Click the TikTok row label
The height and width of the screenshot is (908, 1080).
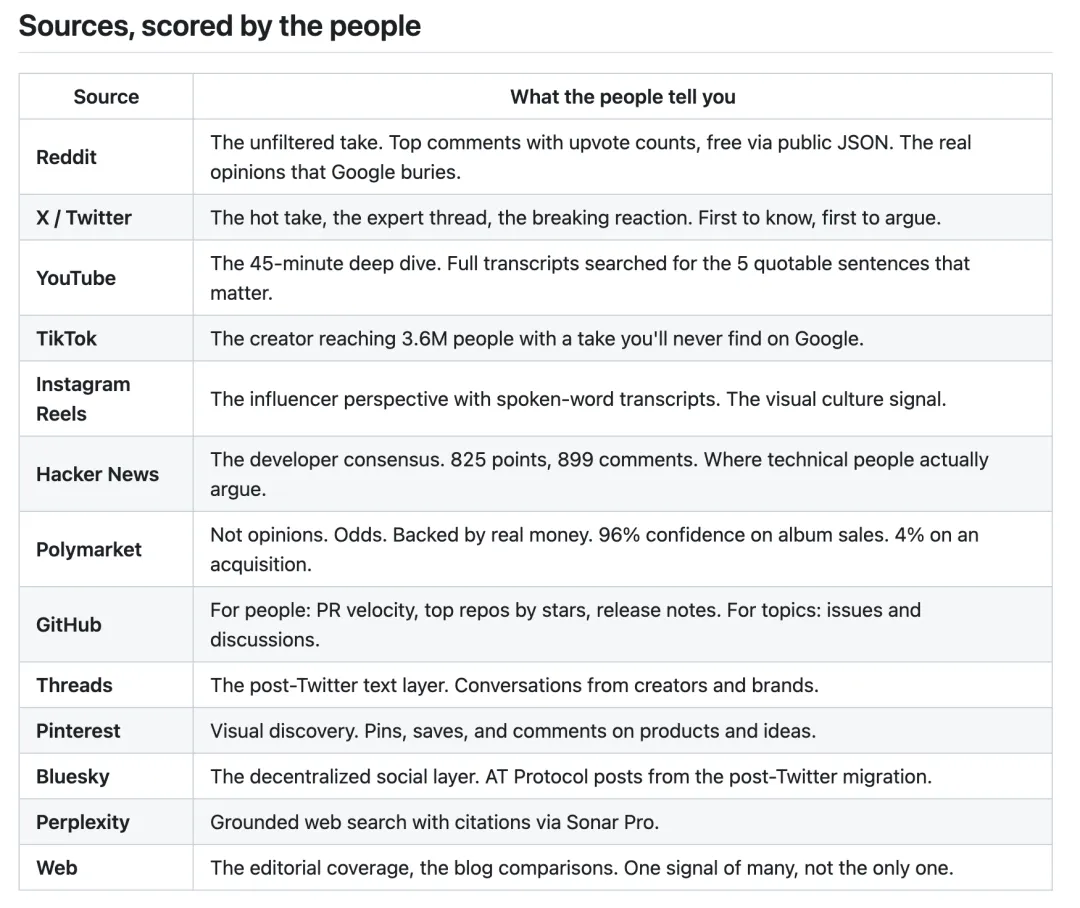(x=66, y=338)
